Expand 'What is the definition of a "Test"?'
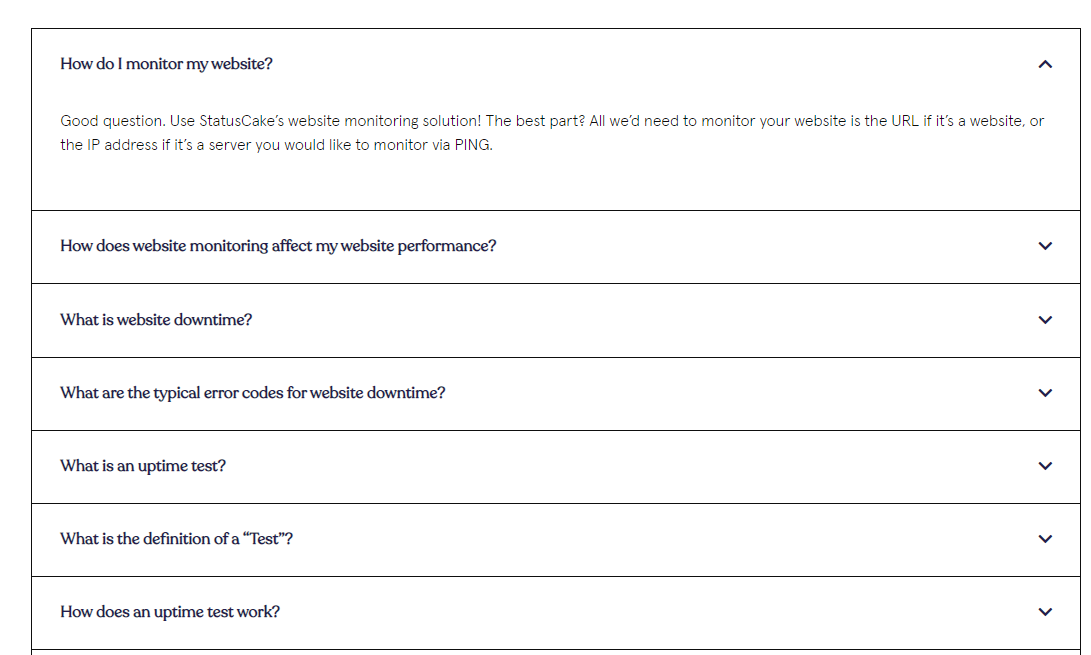Viewport: 1091px width, 655px height. tap(176, 539)
